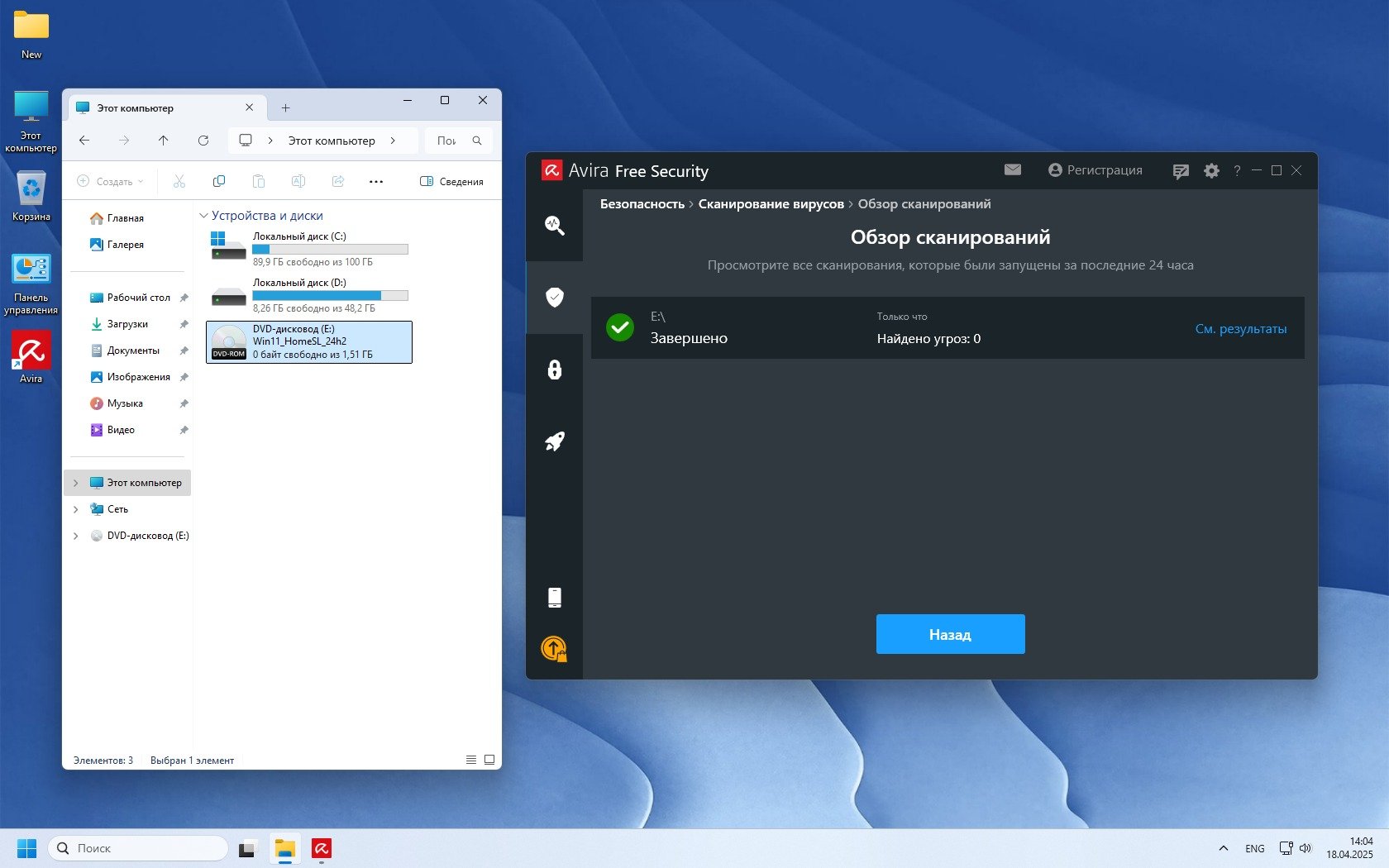
Task: Expand Этот компьютер in navigation tree
Action: 76,483
